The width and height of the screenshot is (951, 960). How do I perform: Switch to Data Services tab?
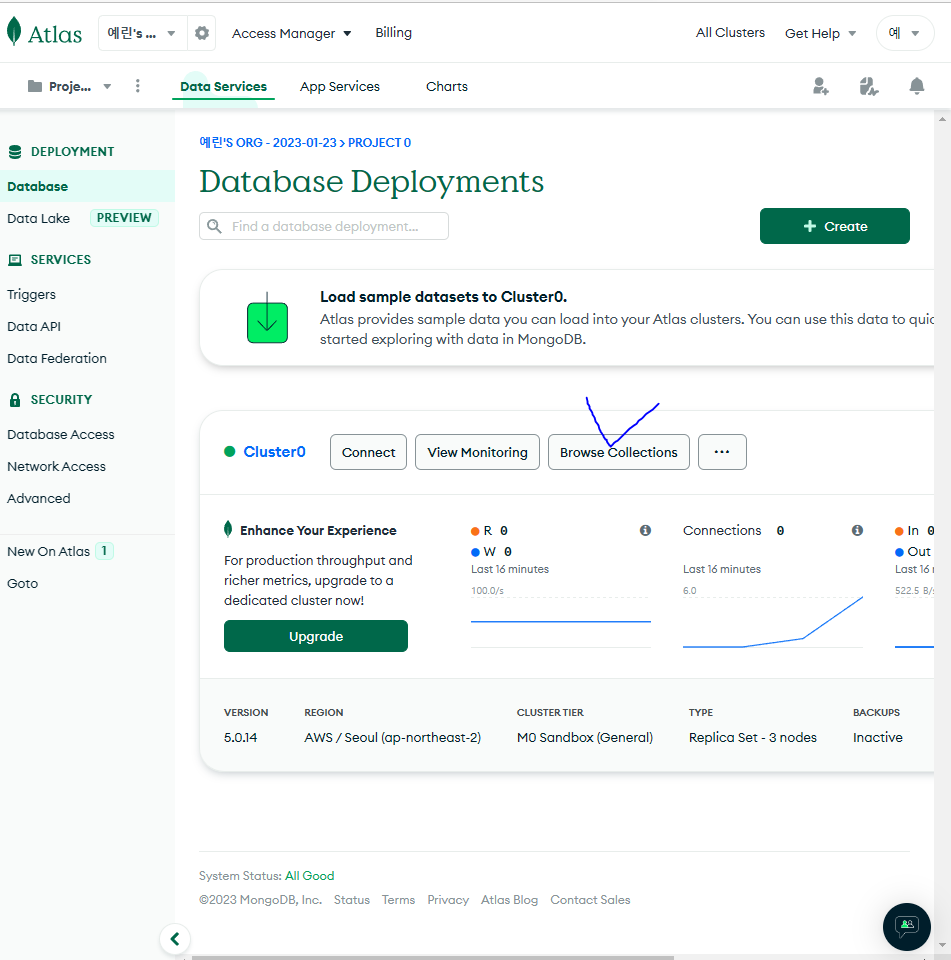(224, 86)
